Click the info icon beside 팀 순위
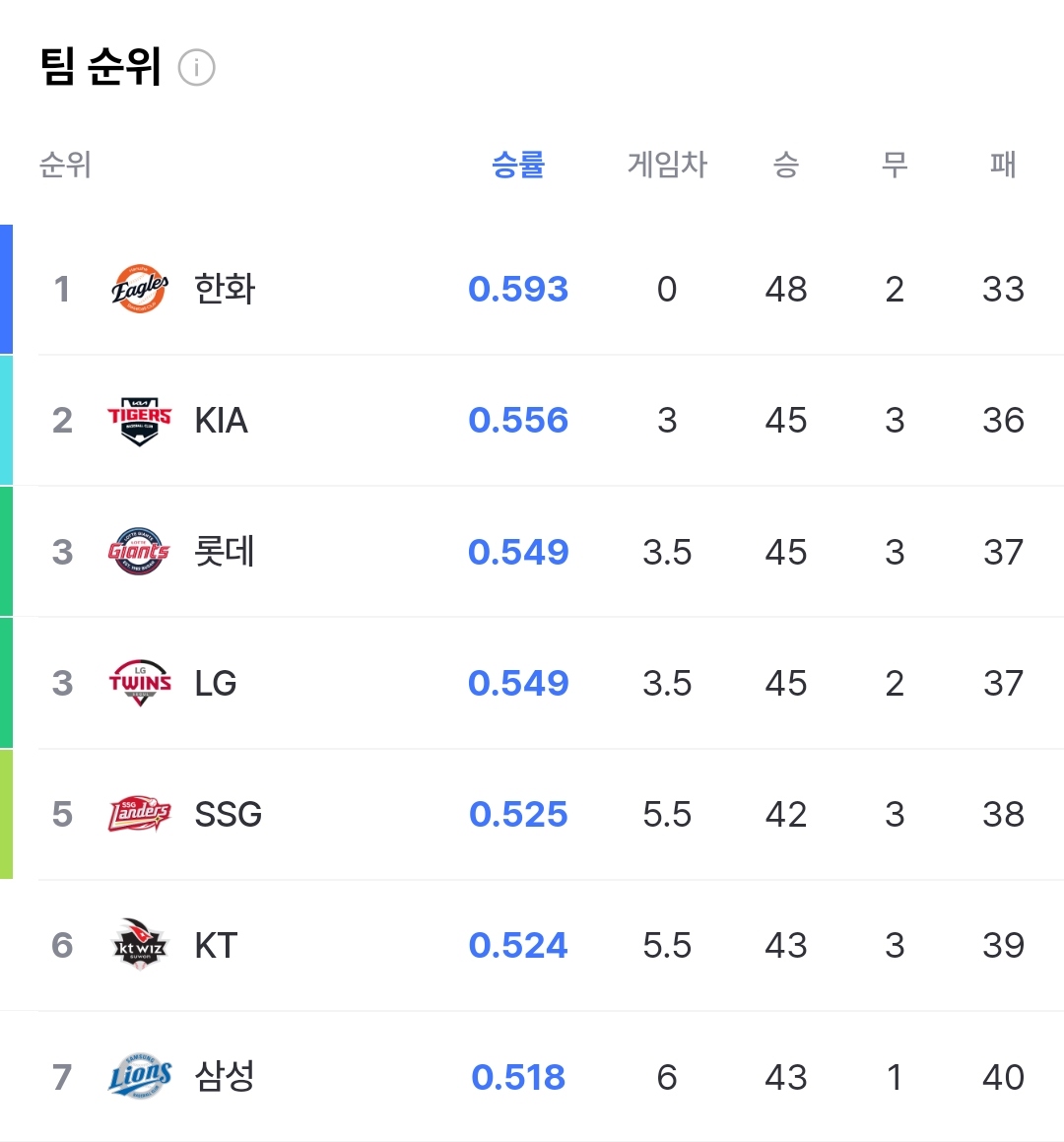The width and height of the screenshot is (1064, 1142). point(197,68)
